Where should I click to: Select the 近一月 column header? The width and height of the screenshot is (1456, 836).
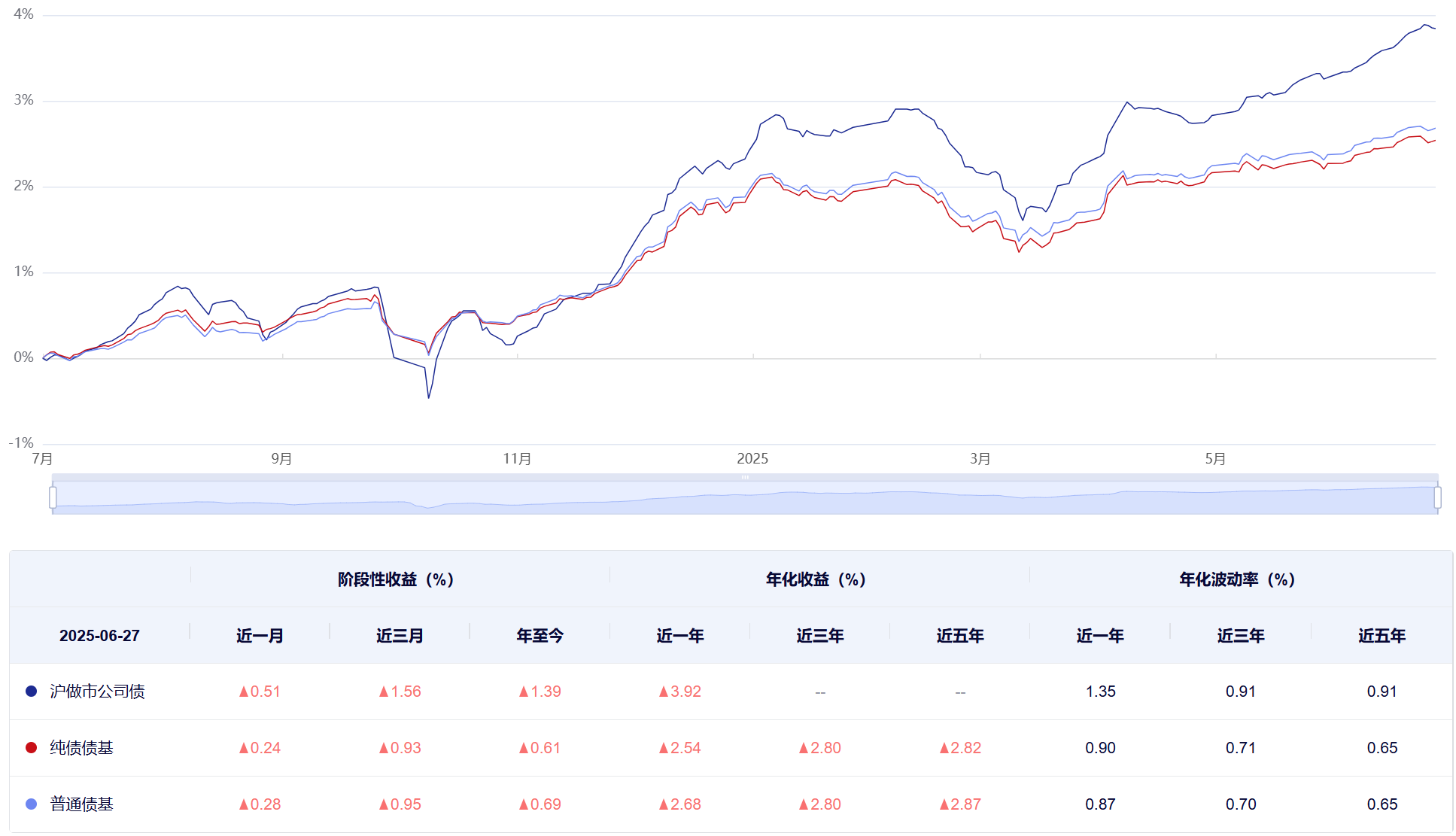click(x=260, y=636)
